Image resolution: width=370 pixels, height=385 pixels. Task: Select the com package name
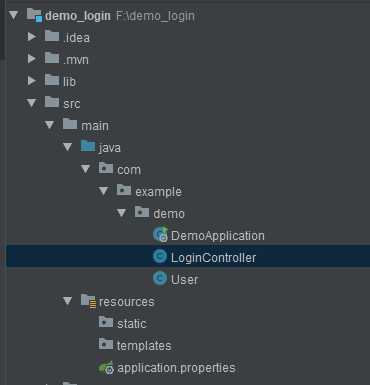129,170
